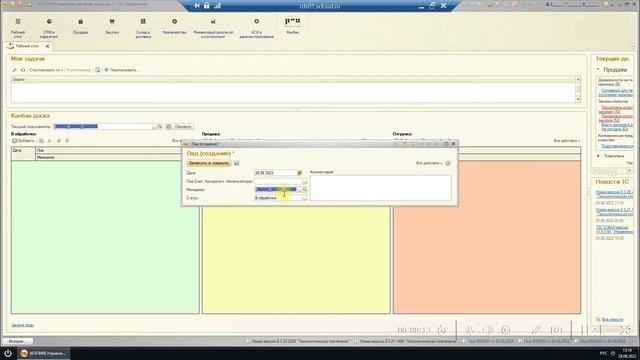This screenshot has width=640, height=360.
Task: Click copy icon in В обработке toolbar
Action: point(41,141)
